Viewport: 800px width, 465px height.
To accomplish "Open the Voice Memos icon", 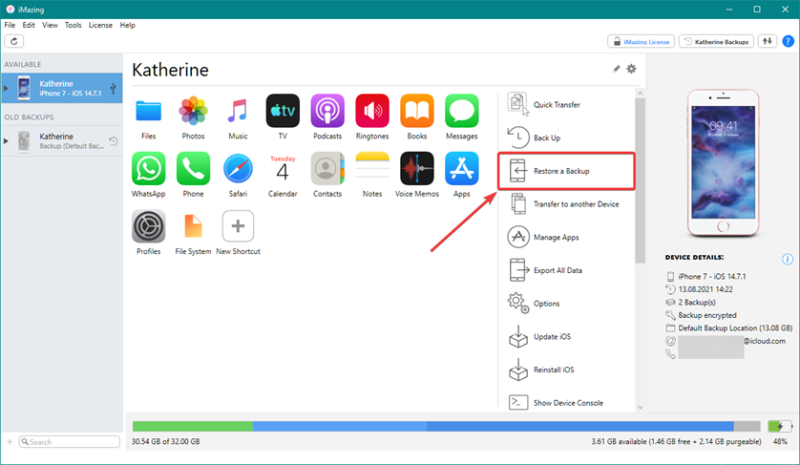I will tap(416, 168).
